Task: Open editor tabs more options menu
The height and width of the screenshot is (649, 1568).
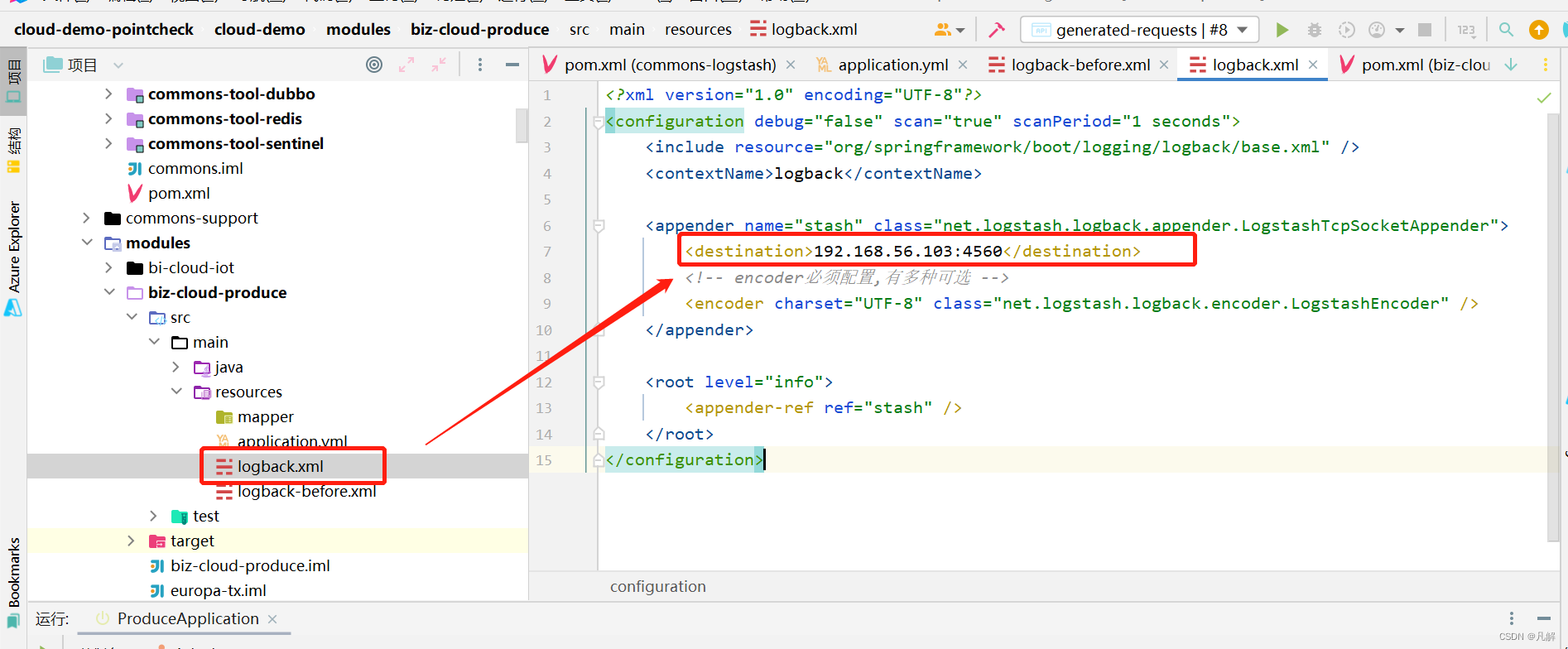Action: tap(1545, 65)
